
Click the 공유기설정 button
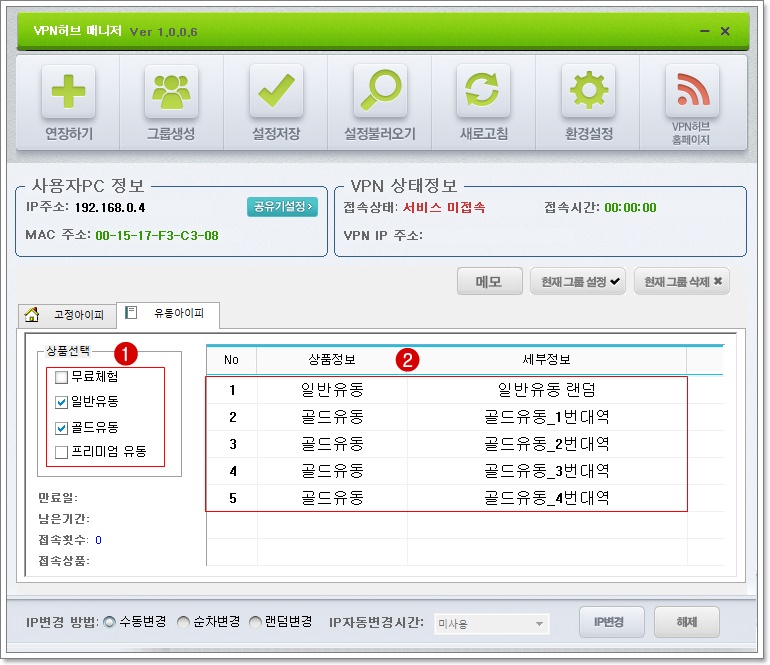click(282, 207)
